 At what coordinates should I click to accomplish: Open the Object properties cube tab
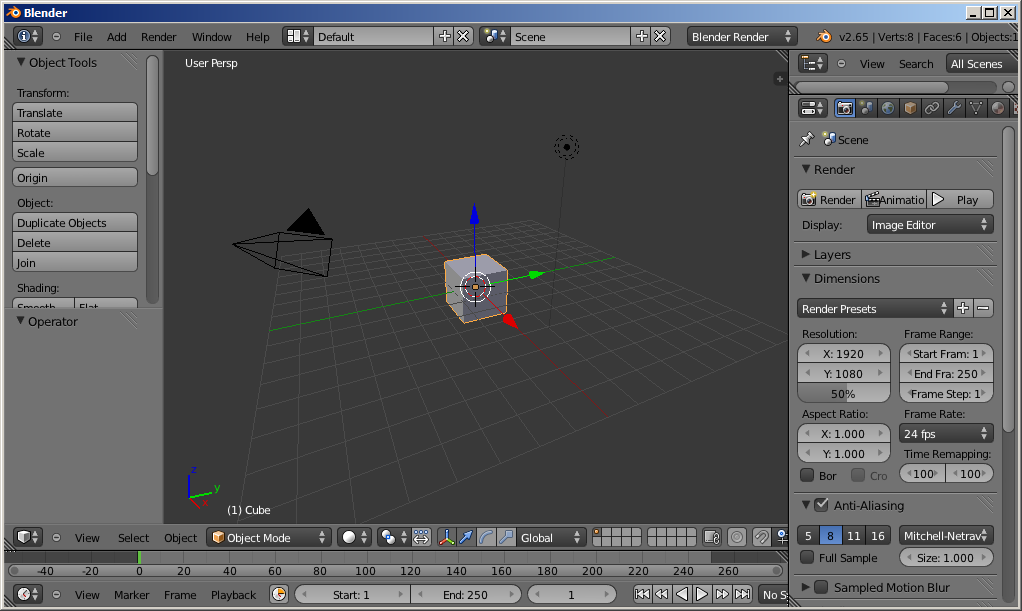(x=911, y=108)
